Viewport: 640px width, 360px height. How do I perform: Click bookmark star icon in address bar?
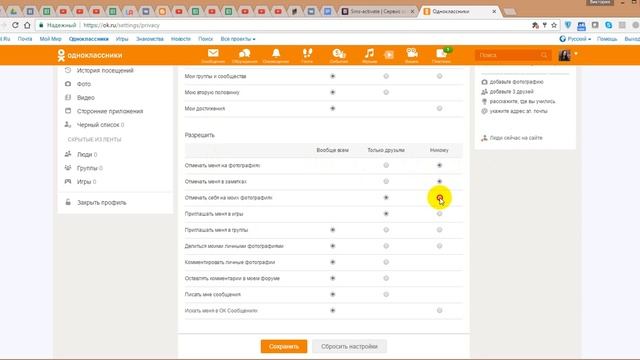click(554, 25)
